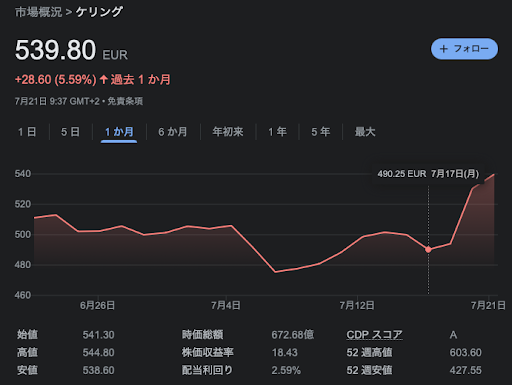Select the 1日 time range tab

(27, 132)
